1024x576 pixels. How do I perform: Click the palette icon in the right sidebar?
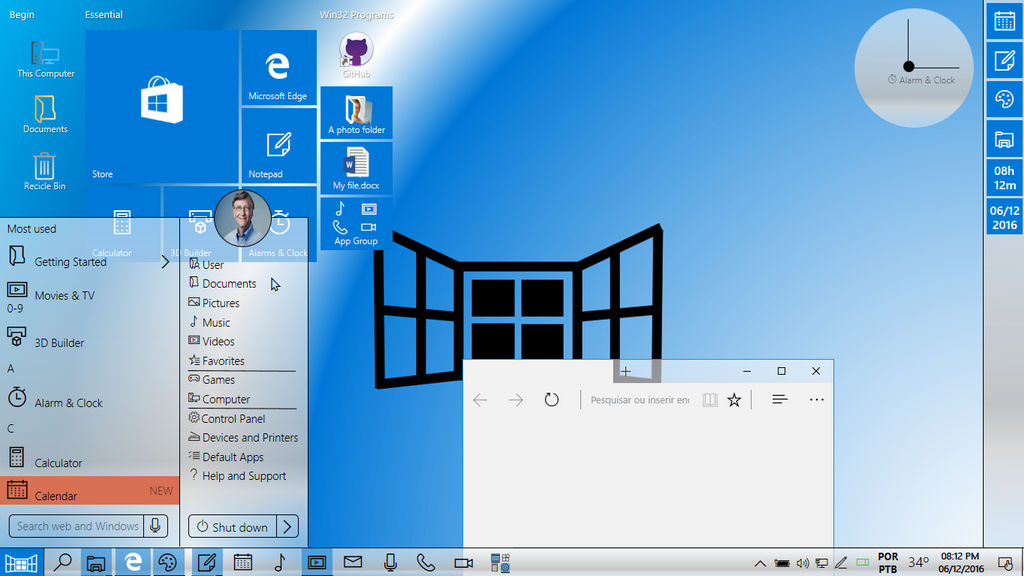pyautogui.click(x=1004, y=99)
